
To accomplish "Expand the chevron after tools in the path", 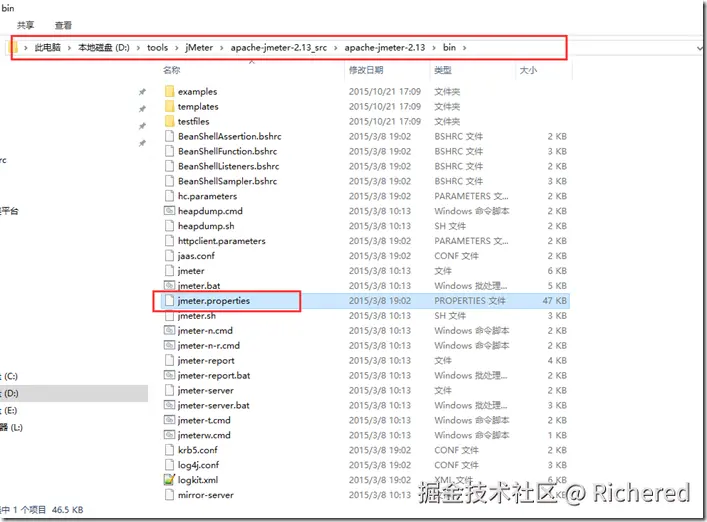I will point(176,48).
